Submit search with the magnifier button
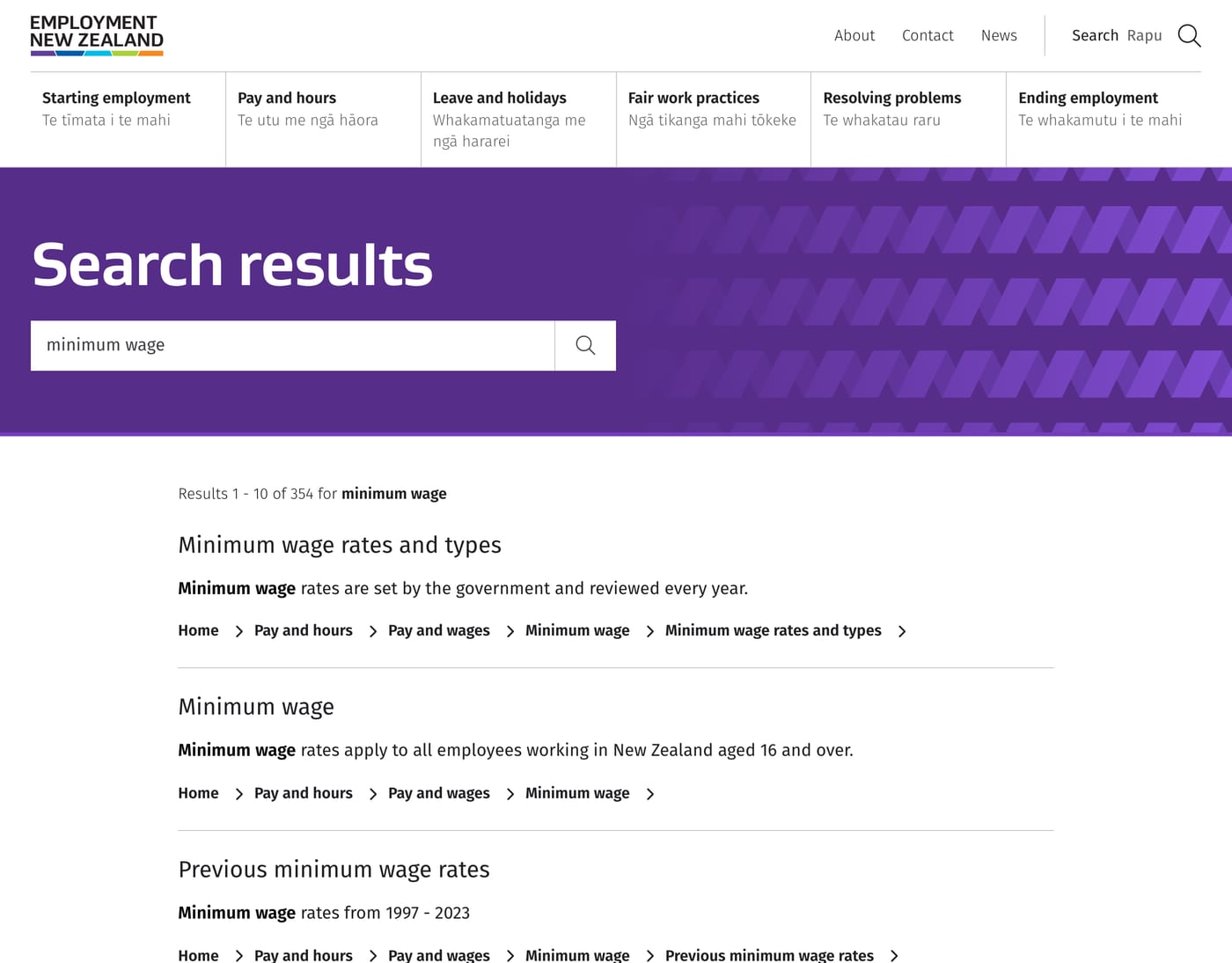 pos(585,345)
